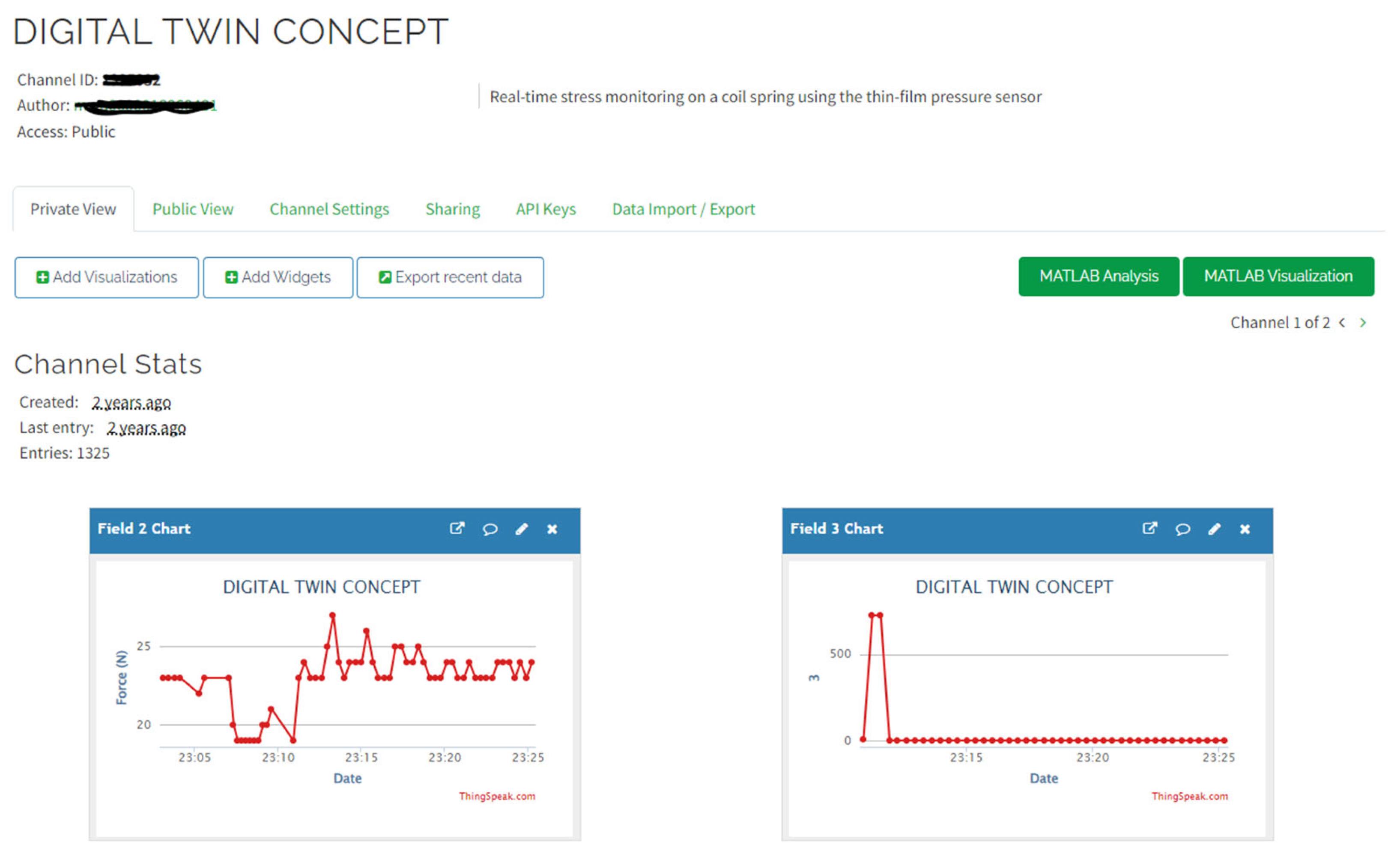Open Field 2 Chart in a new window
Viewport: 1400px width, 854px height.
pos(458,529)
